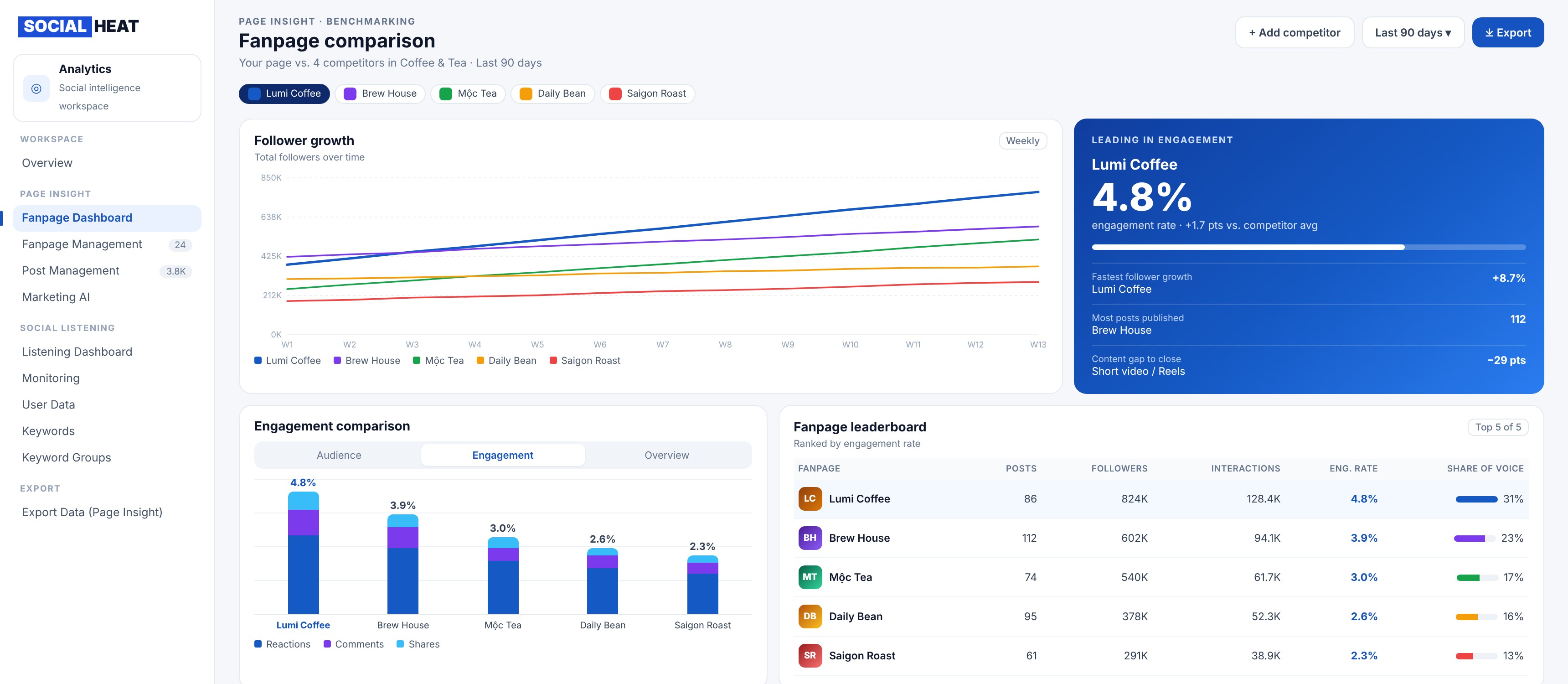Open Export Data (Page Insight) link
1568x684 pixels.
pos(107,512)
